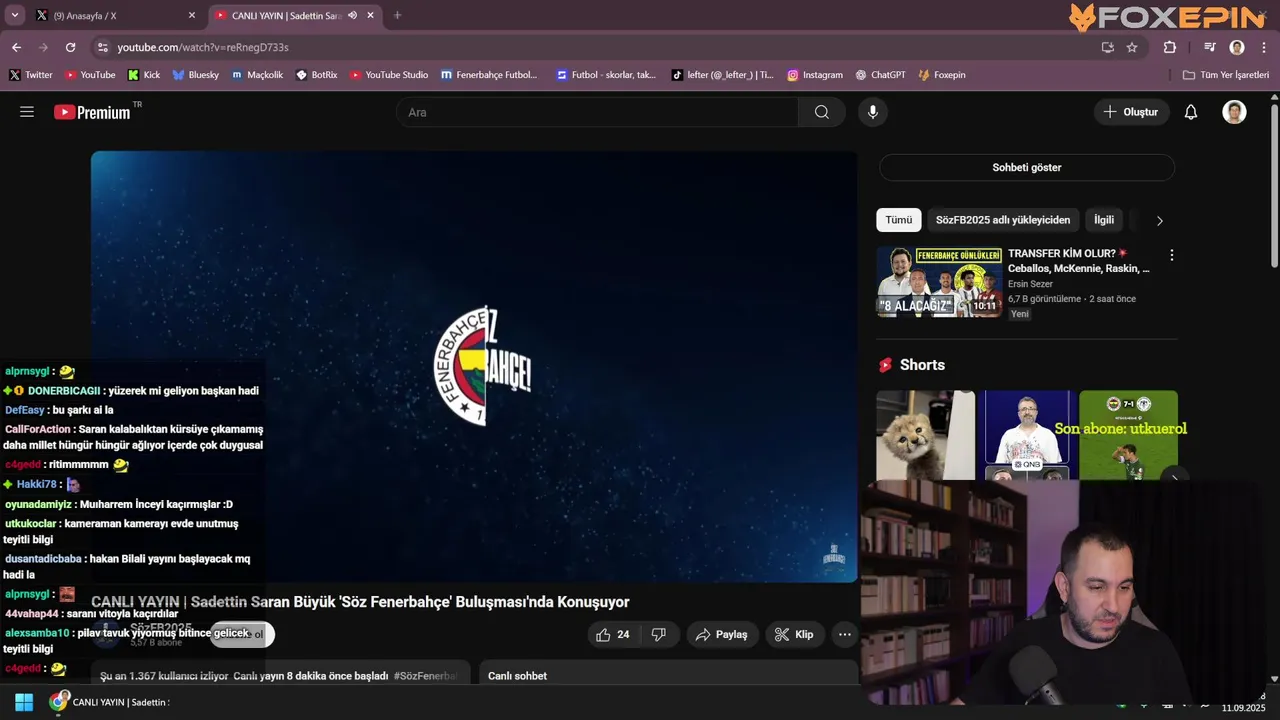The width and height of the screenshot is (1280, 720).
Task: Share the video with Paylaş
Action: click(722, 634)
